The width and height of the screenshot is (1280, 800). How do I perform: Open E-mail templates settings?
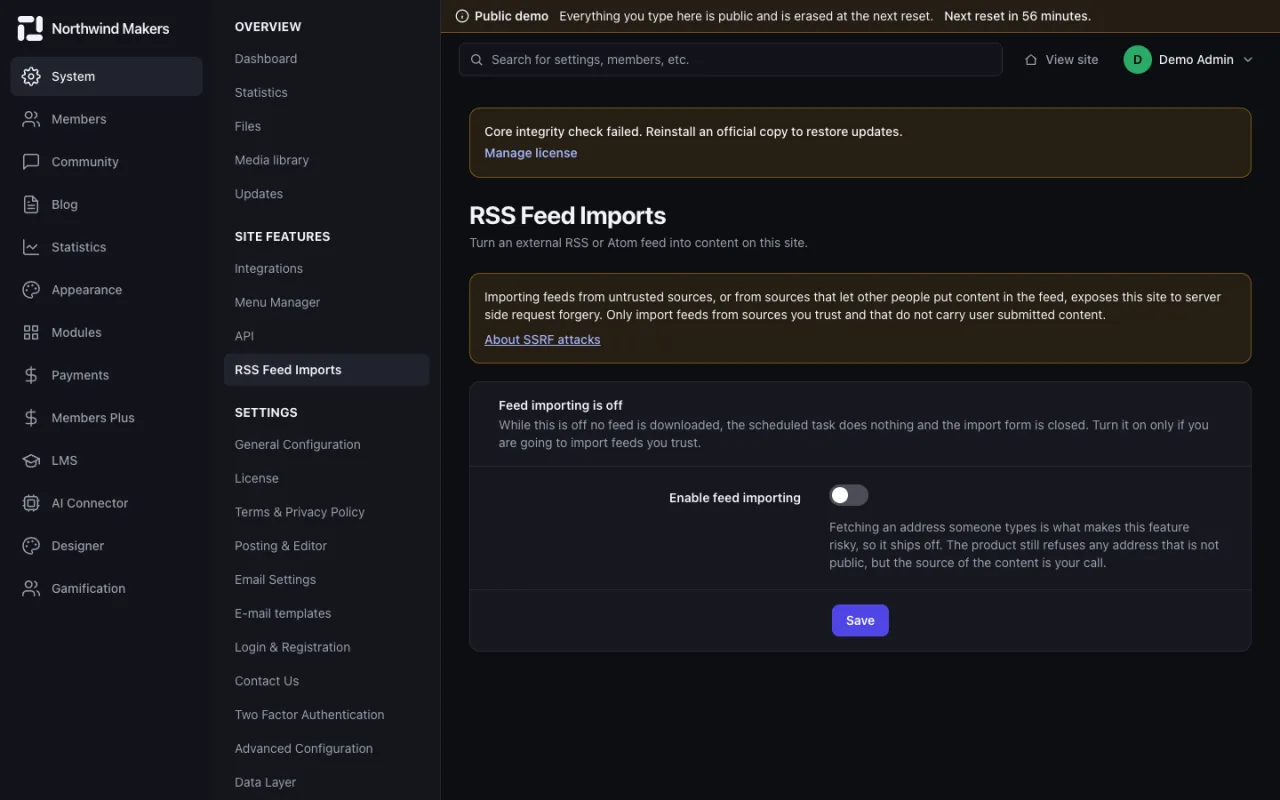(283, 613)
